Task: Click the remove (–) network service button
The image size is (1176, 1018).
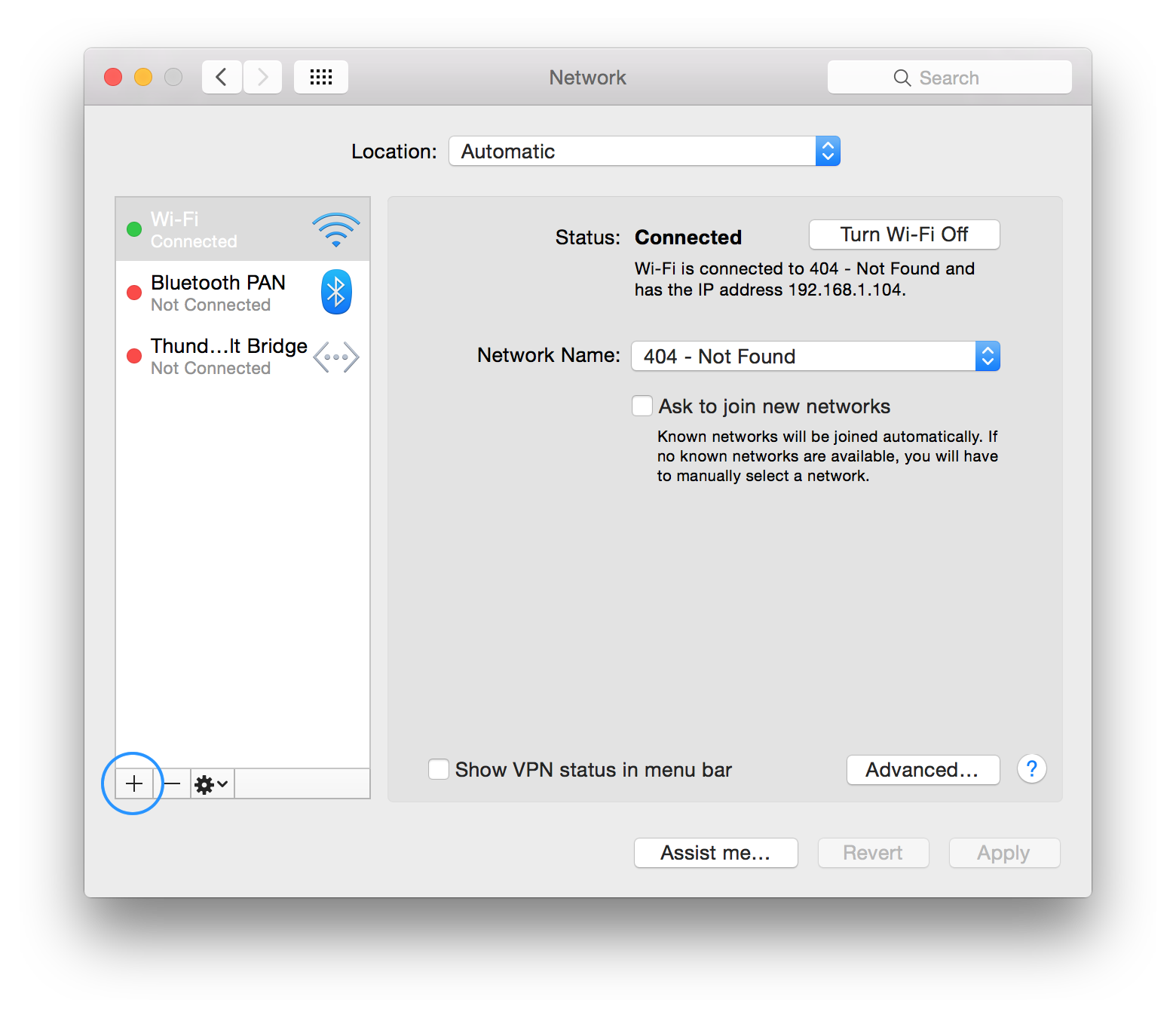Action: [173, 783]
